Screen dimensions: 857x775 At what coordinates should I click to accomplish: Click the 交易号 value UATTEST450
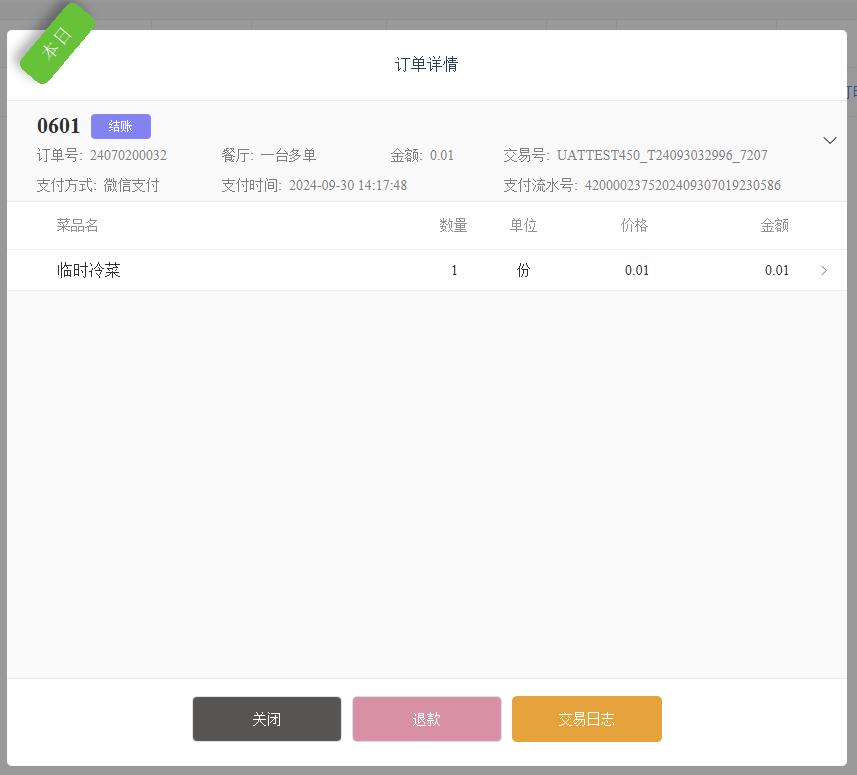(x=662, y=155)
